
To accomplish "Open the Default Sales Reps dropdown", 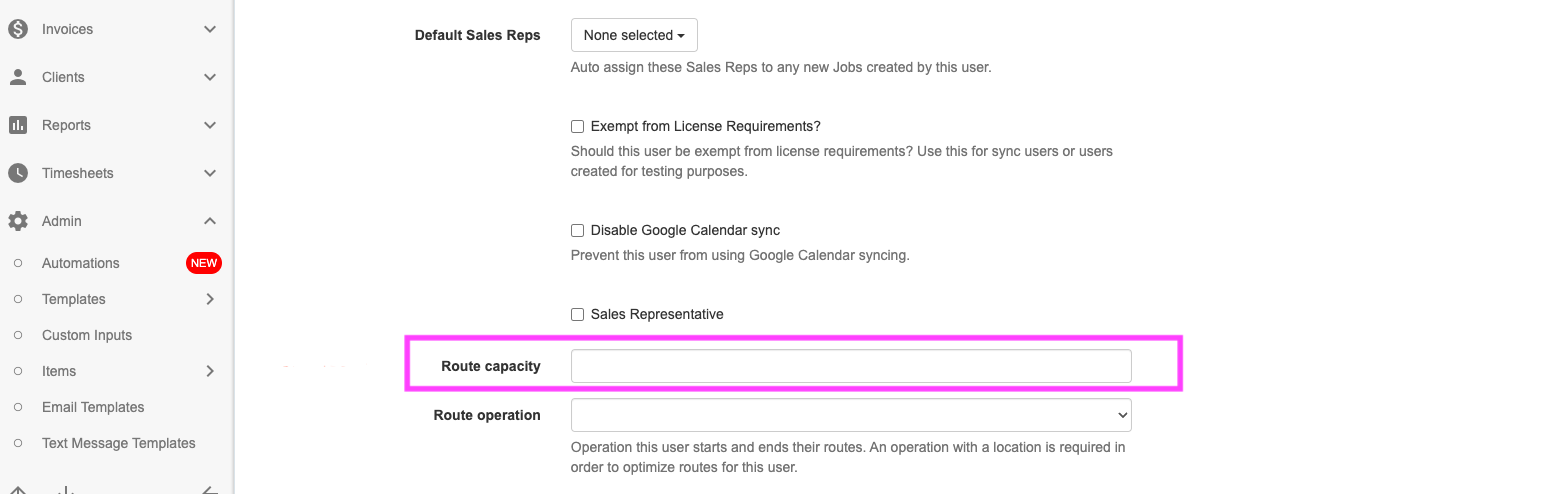I will pyautogui.click(x=634, y=35).
